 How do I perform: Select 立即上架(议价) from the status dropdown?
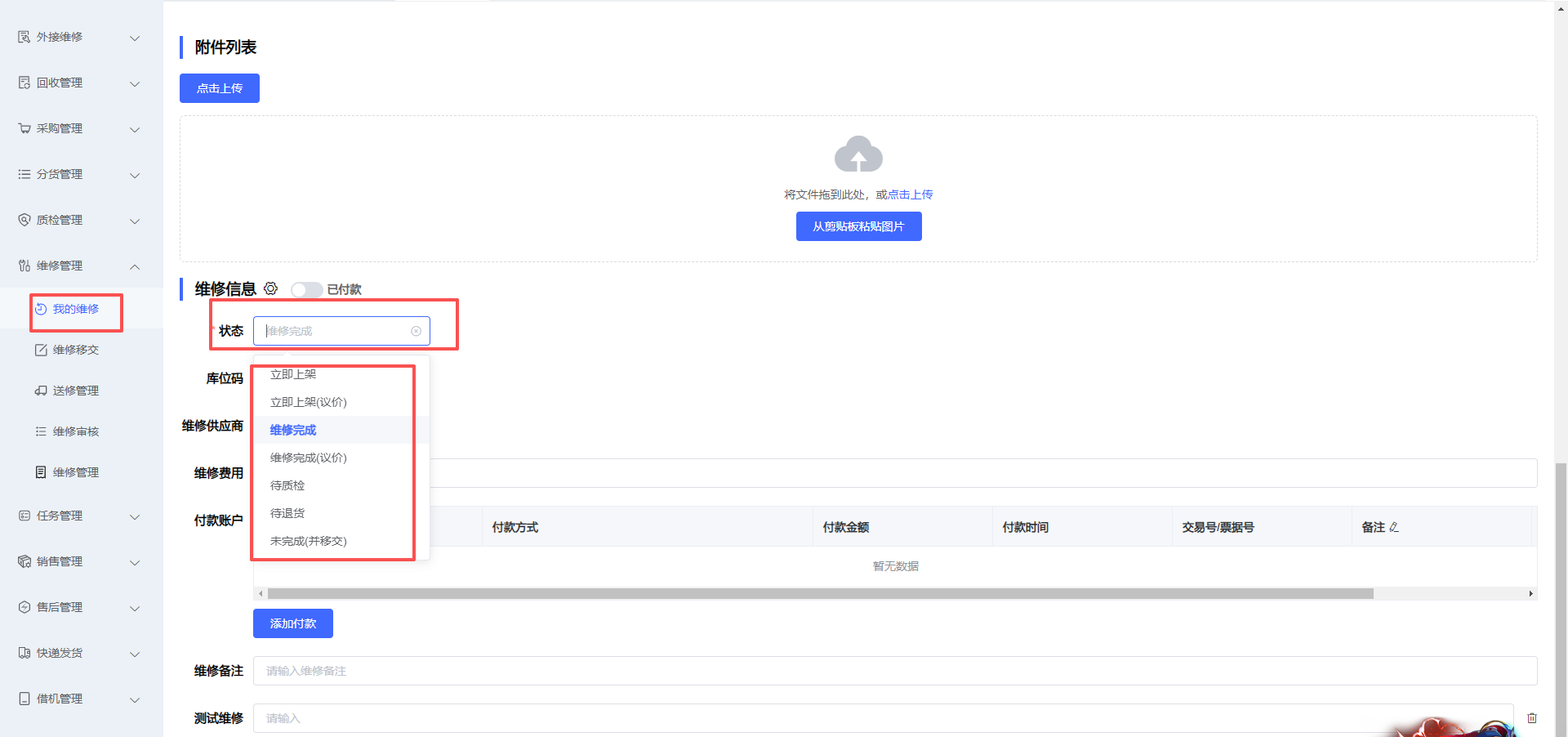coord(309,402)
